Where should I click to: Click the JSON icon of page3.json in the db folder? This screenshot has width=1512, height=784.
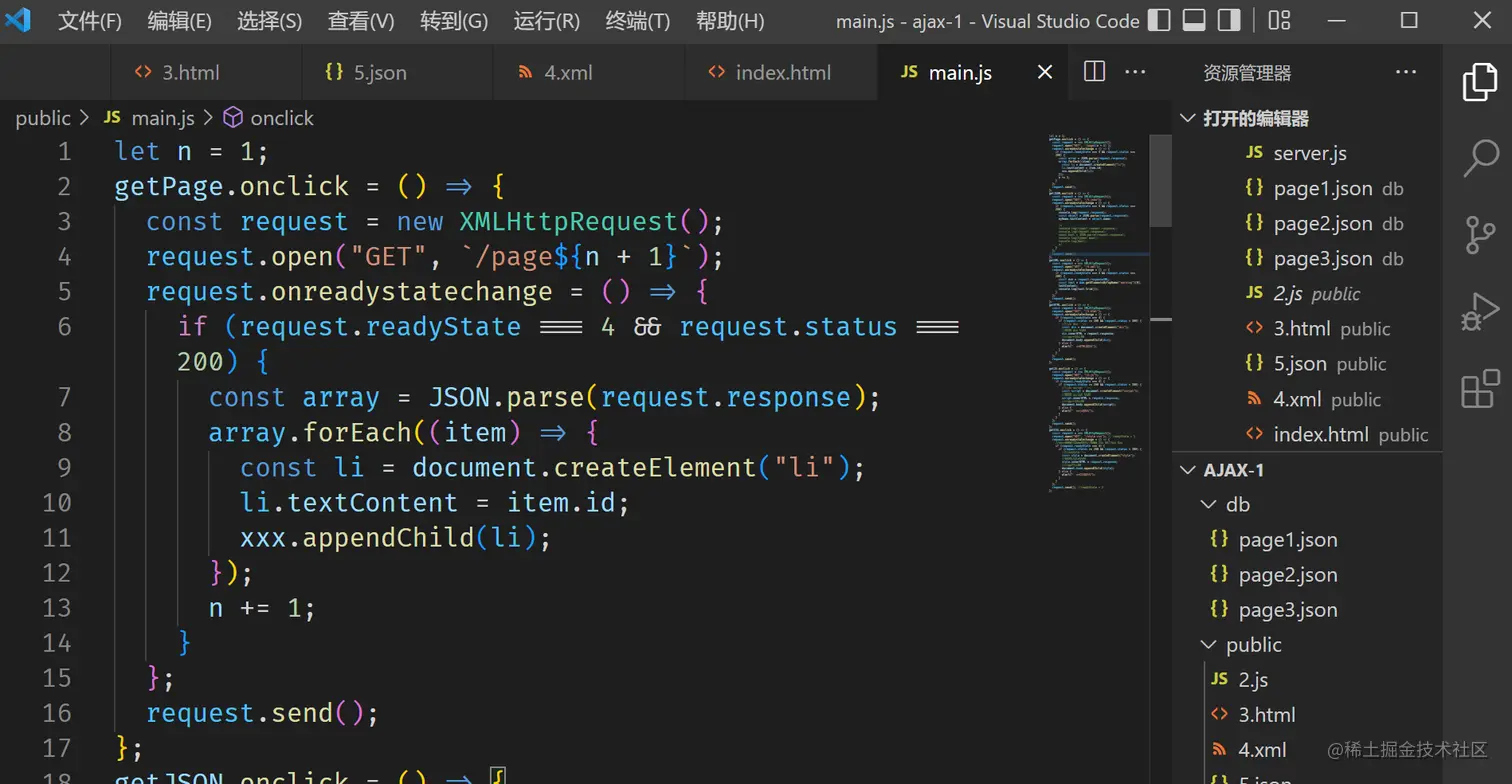pos(1219,609)
